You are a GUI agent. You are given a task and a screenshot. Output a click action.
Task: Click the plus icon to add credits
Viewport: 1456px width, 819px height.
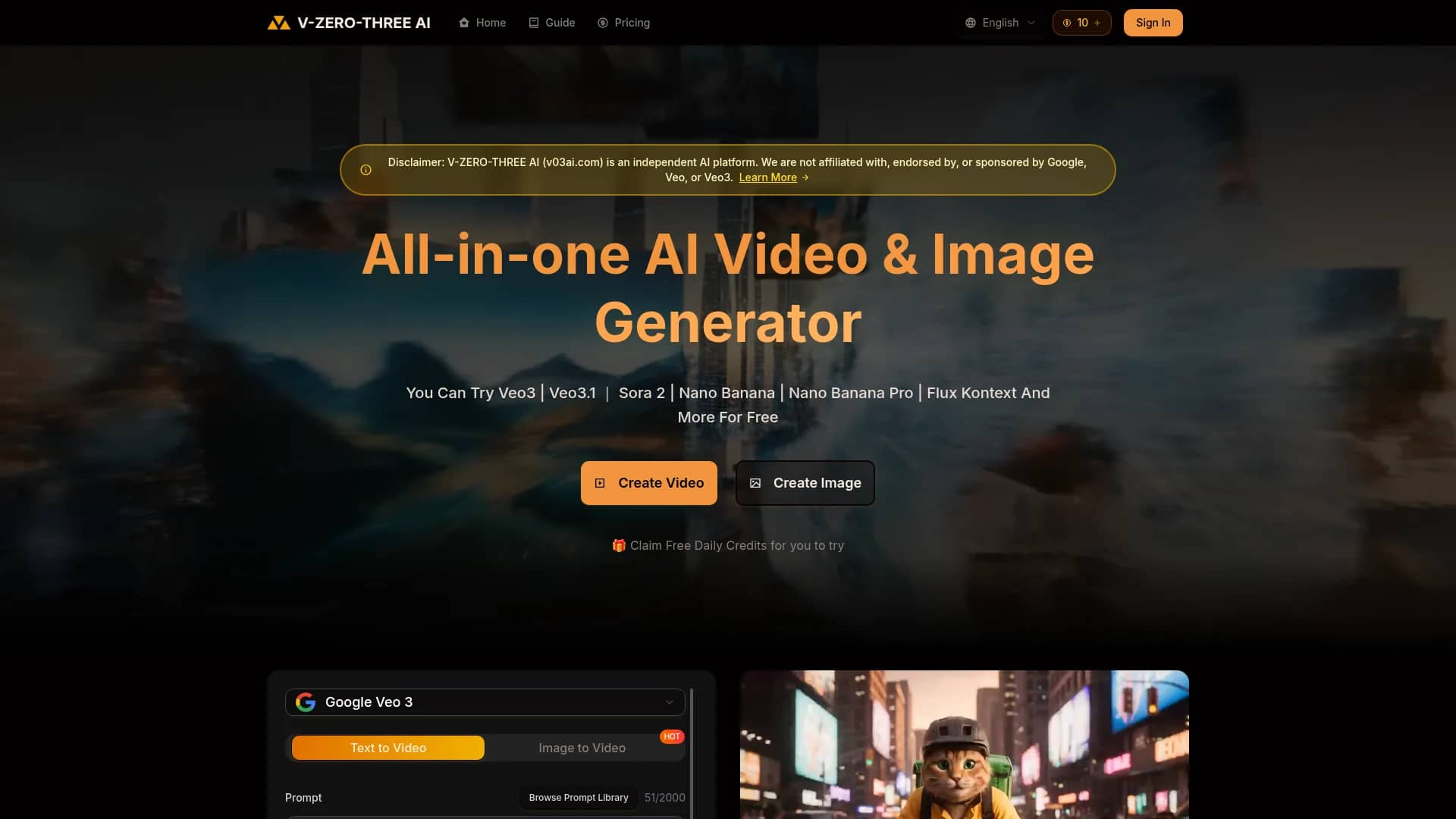1097,23
